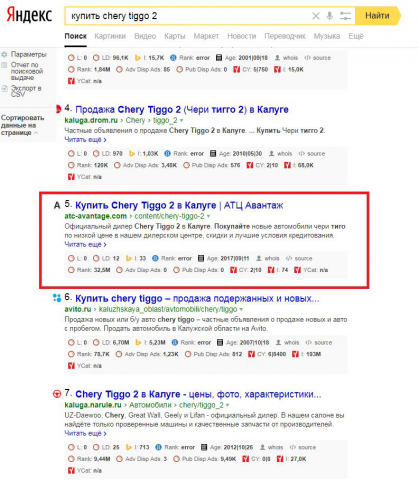Screen dimensions: 419x480
Task: Click source icon for drom.ru result
Action: (301, 154)
